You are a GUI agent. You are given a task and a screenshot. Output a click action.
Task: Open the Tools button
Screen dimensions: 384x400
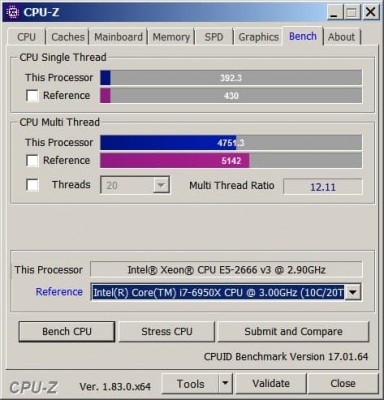(x=191, y=384)
